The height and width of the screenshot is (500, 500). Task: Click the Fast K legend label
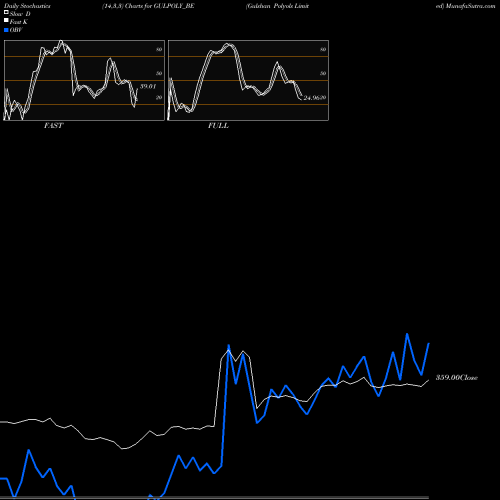[x=19, y=22]
